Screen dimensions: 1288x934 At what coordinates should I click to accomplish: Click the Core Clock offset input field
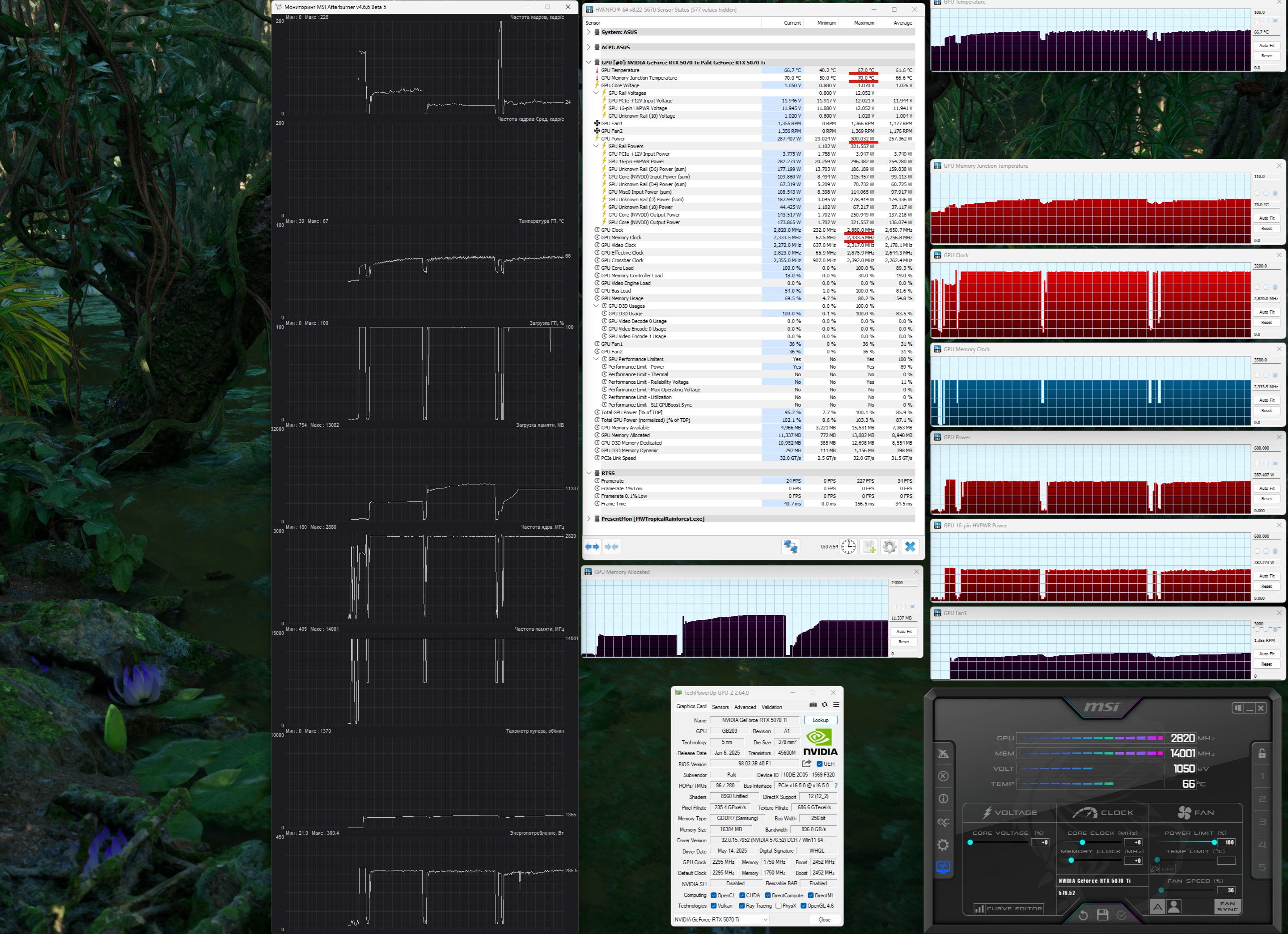coord(1134,843)
